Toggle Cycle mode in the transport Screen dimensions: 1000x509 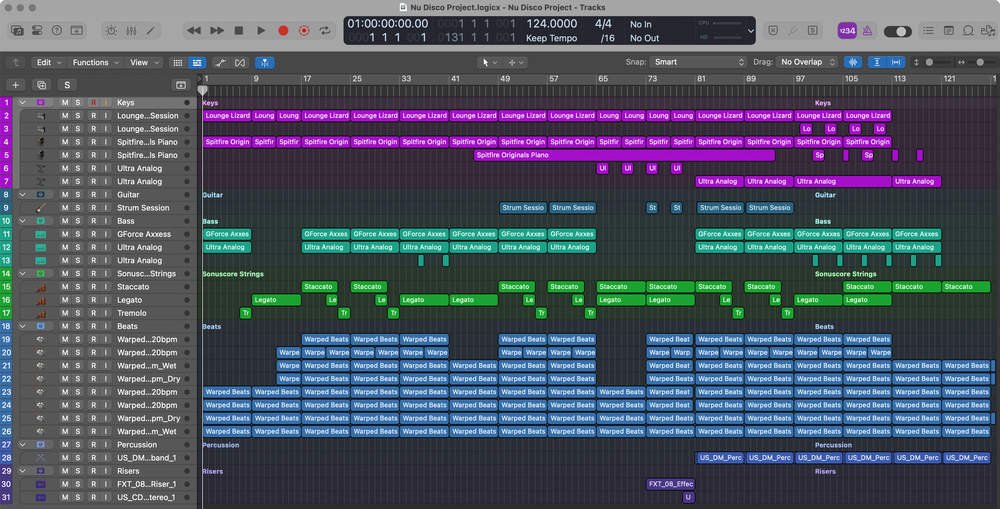(x=325, y=31)
